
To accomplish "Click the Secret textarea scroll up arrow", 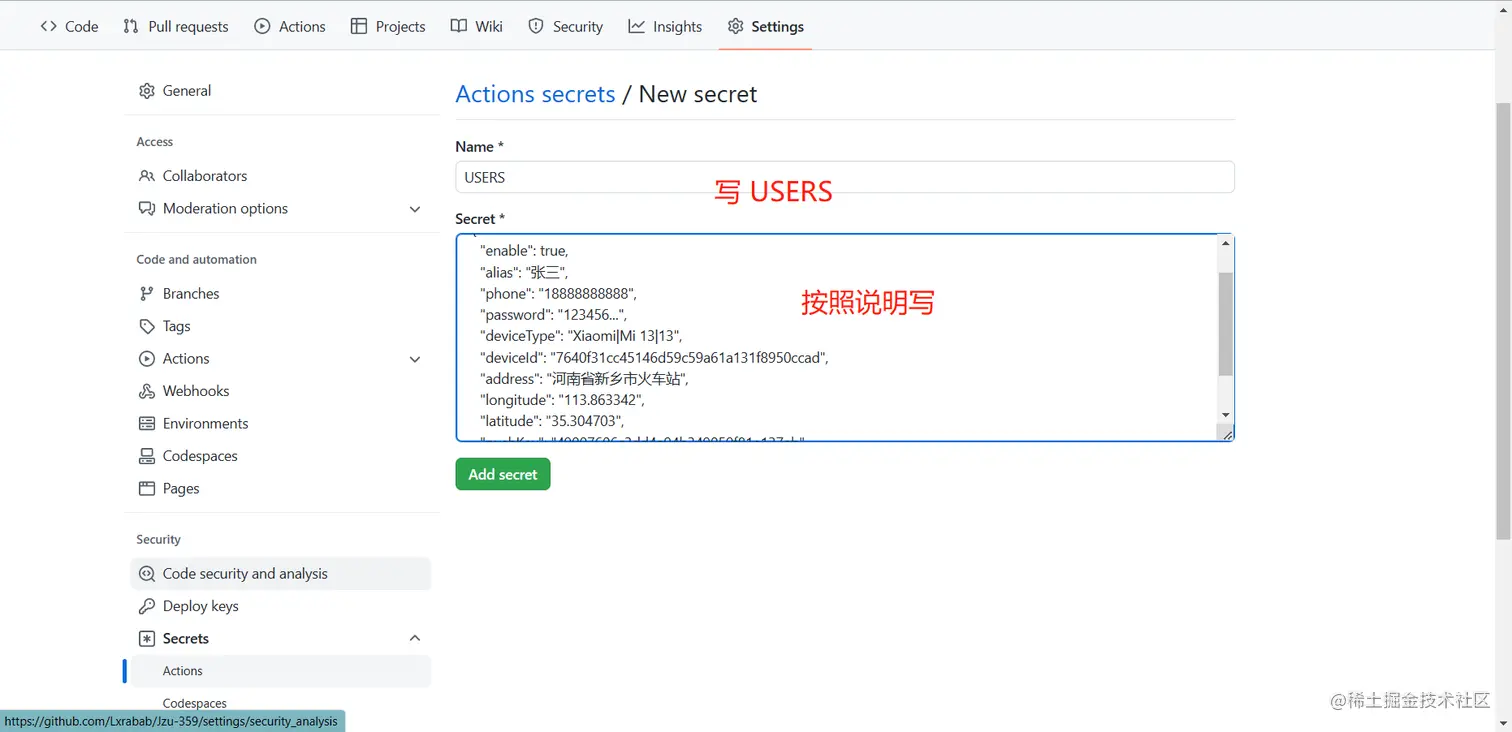I will (1226, 244).
